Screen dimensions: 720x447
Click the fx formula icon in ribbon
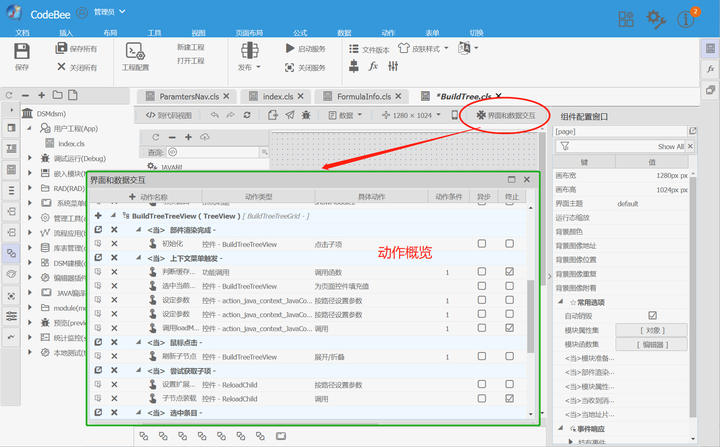pyautogui.click(x=373, y=66)
